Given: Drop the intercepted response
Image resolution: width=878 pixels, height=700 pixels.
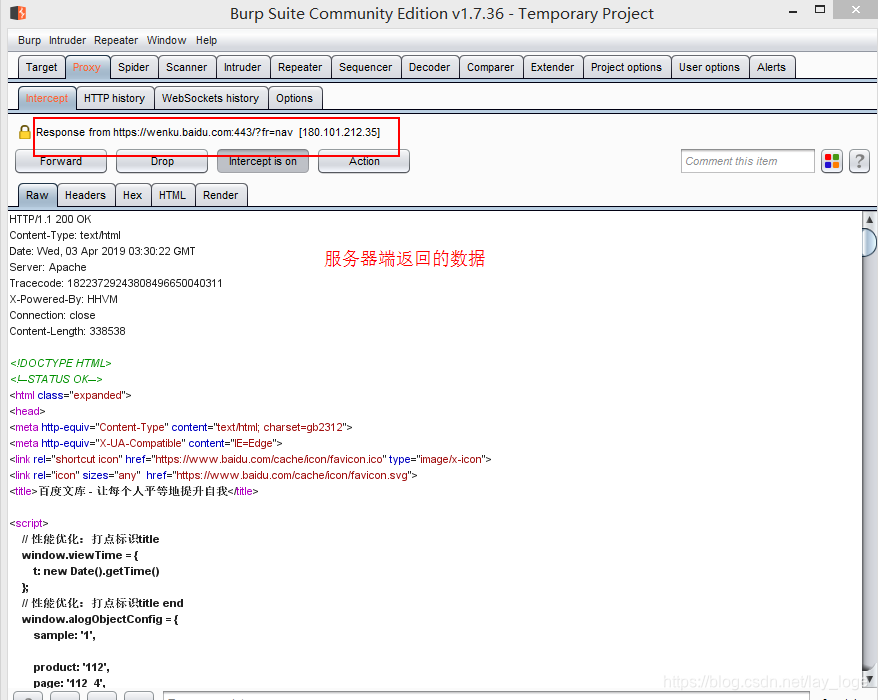Looking at the screenshot, I should coord(162,161).
